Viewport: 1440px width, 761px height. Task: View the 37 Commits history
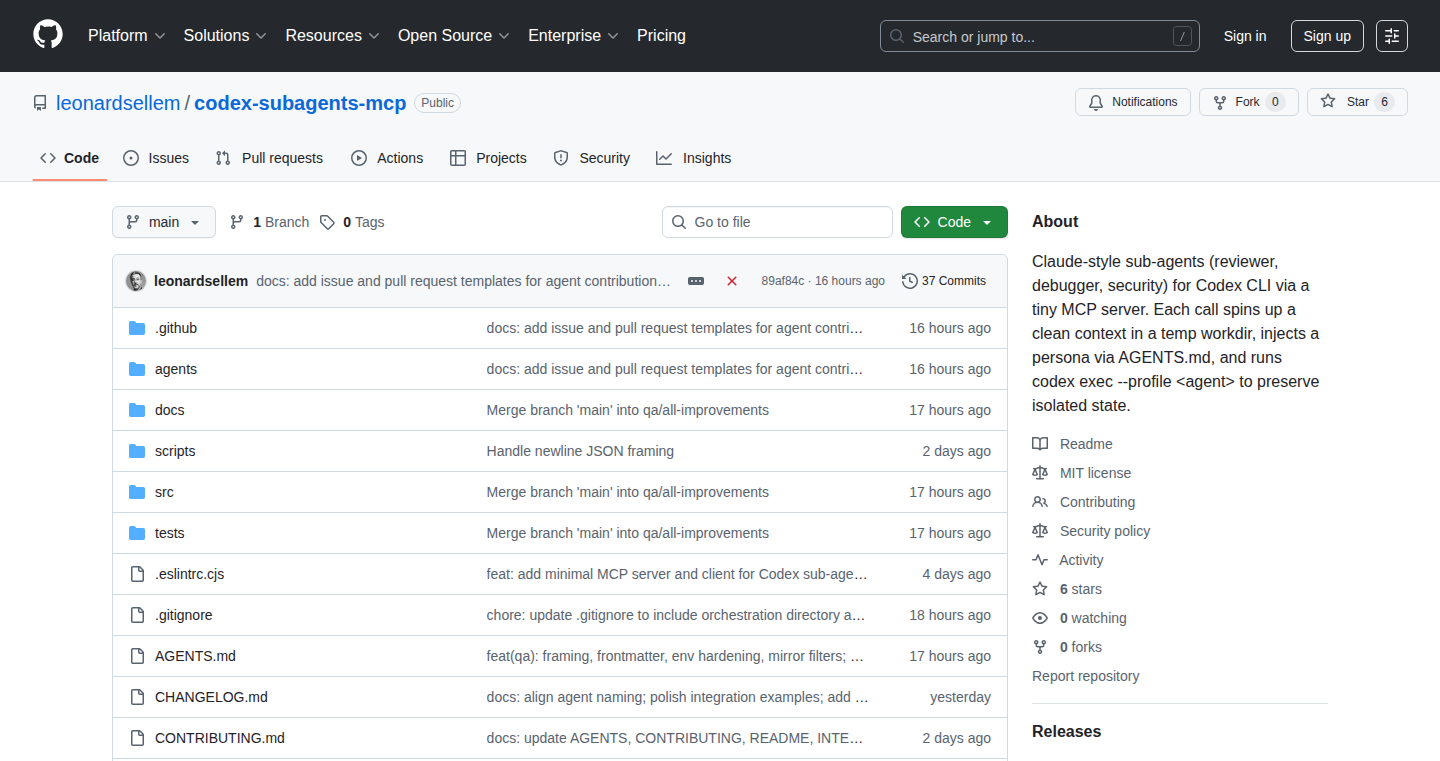(944, 281)
